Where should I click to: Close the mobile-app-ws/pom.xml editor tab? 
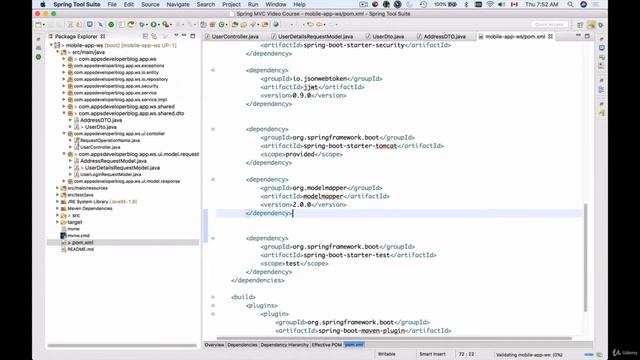pos(551,36)
